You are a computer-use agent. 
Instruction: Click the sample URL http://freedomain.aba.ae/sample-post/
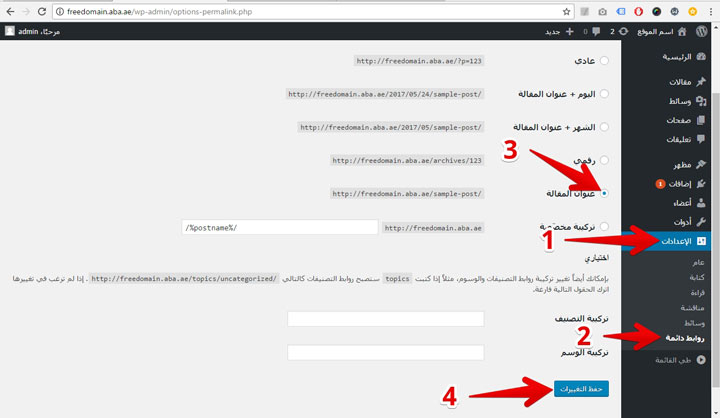click(x=407, y=194)
